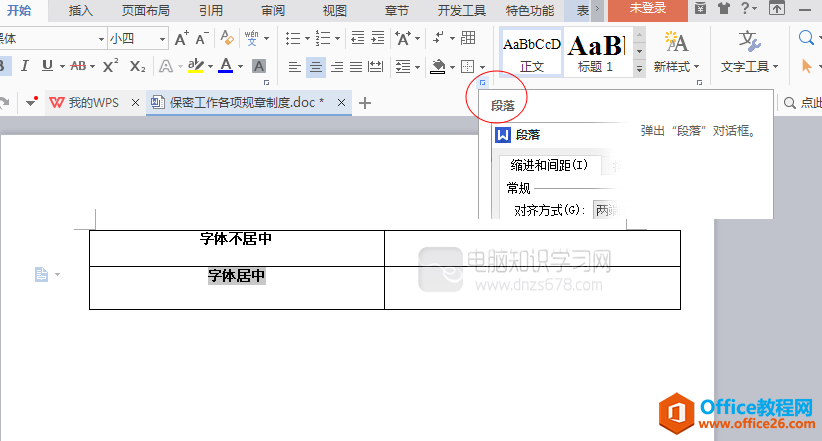The image size is (822, 441).
Task: Open the help question mark menu
Action: (745, 8)
